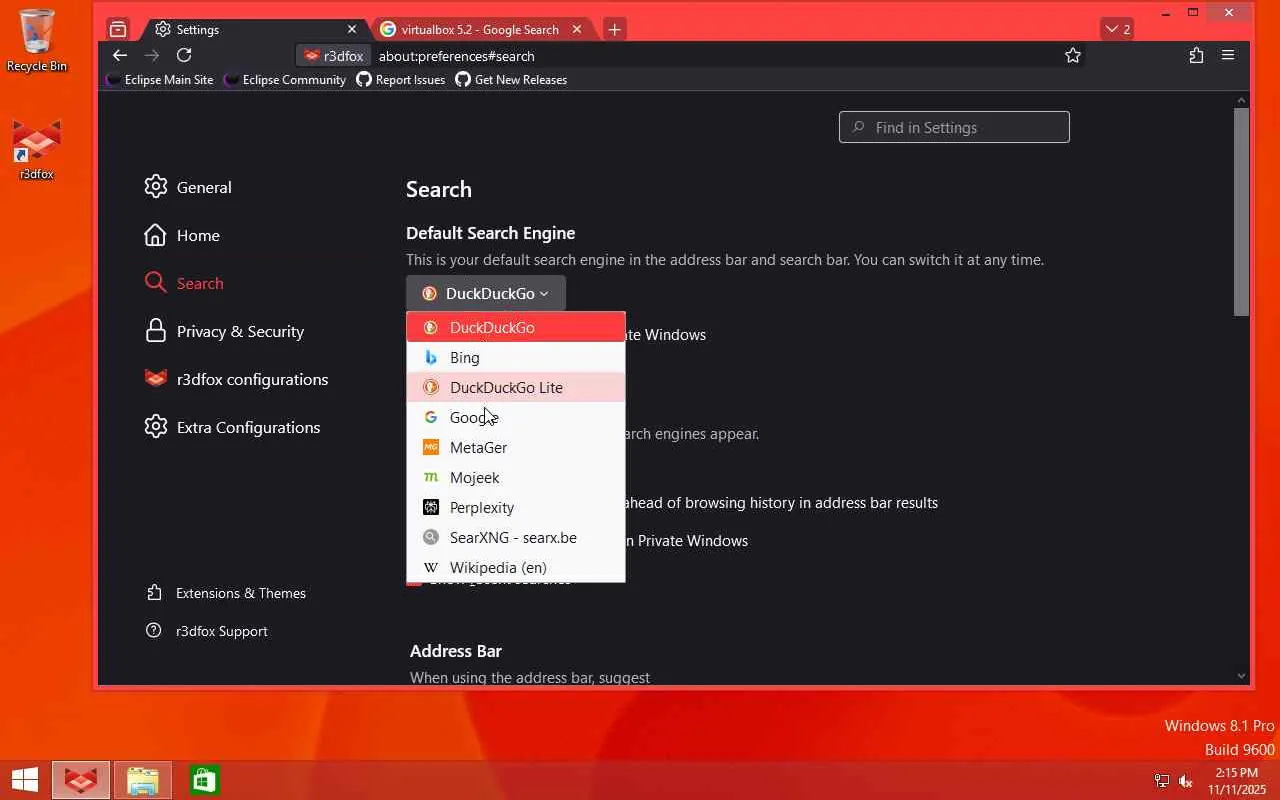Close the virtualbox 5.2 Google Search tab
This screenshot has height=800, width=1280.
(578, 29)
